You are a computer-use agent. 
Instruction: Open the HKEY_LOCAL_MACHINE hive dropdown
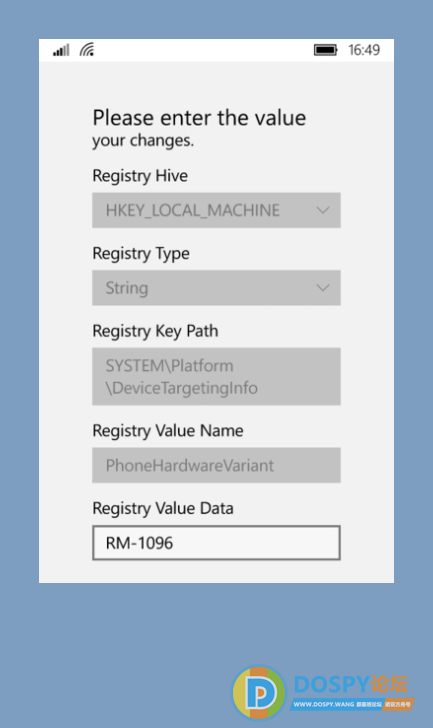[216, 210]
